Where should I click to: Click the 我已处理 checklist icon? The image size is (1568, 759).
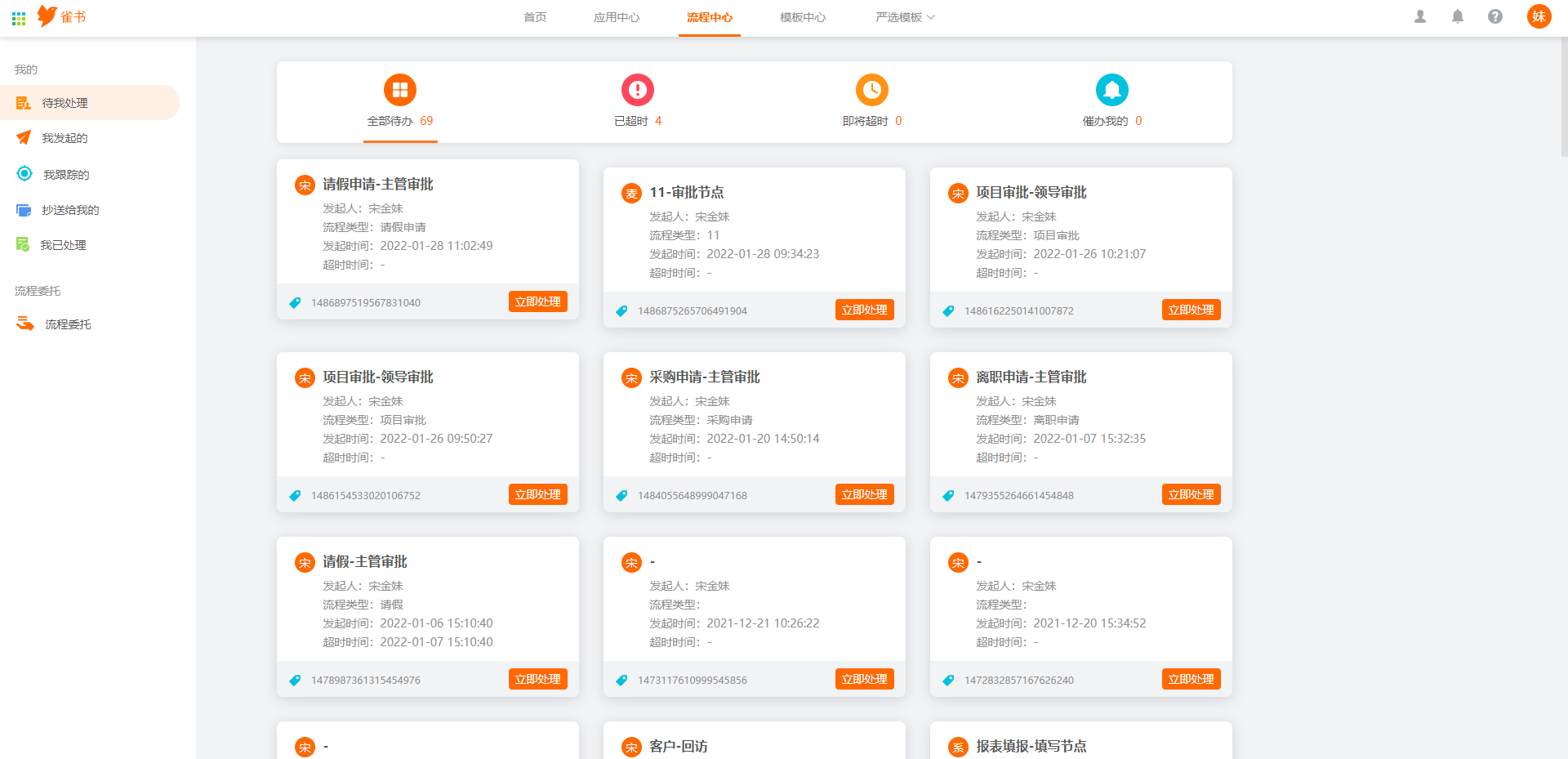click(x=23, y=244)
